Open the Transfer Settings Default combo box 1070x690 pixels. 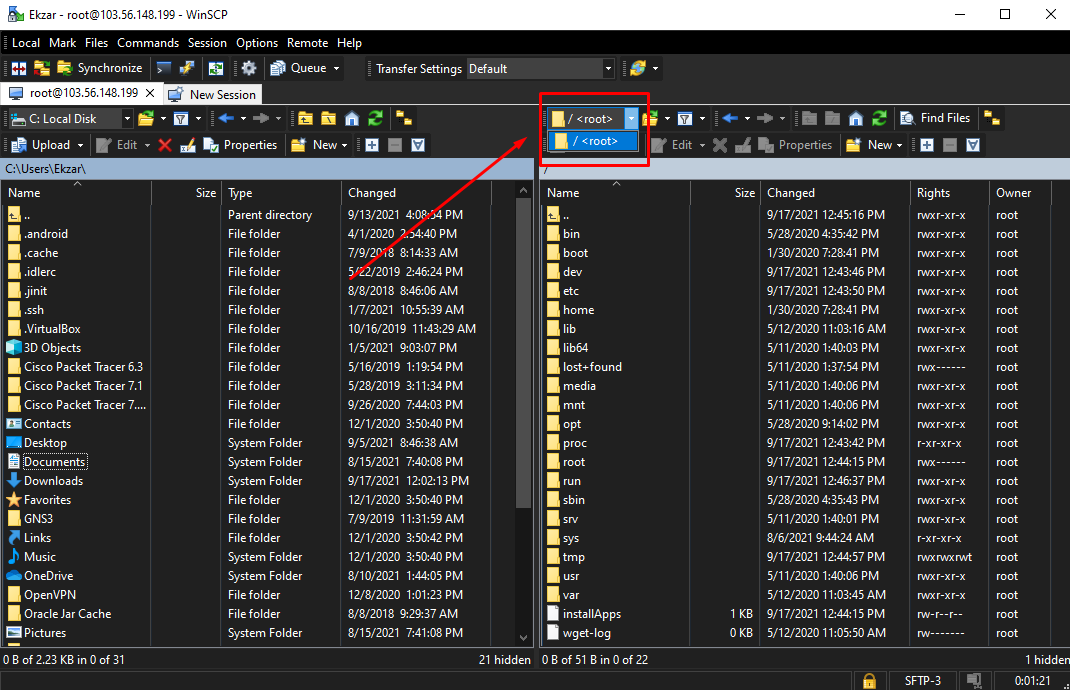(540, 68)
